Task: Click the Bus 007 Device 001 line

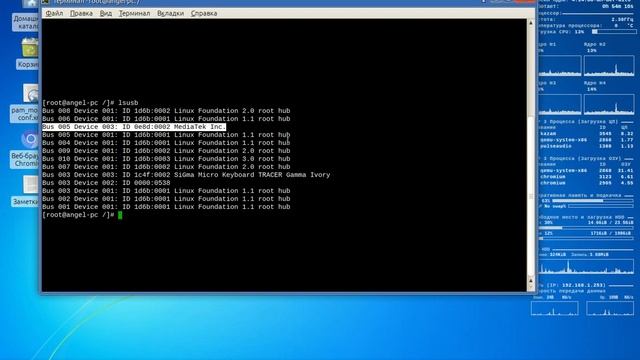Action: (x=166, y=167)
